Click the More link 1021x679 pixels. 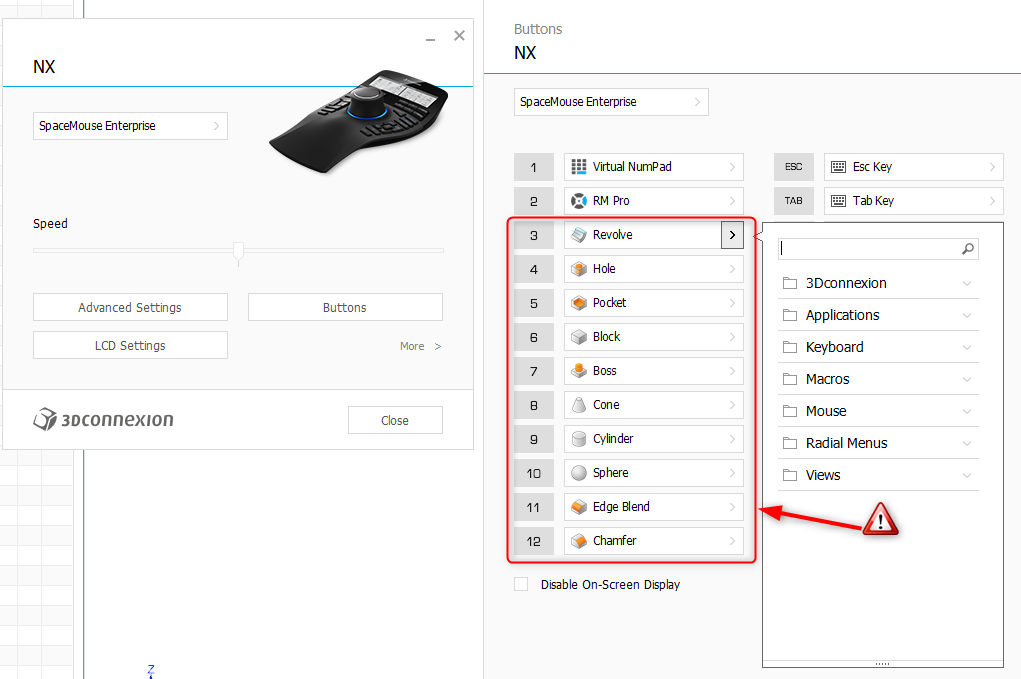pyautogui.click(x=420, y=346)
